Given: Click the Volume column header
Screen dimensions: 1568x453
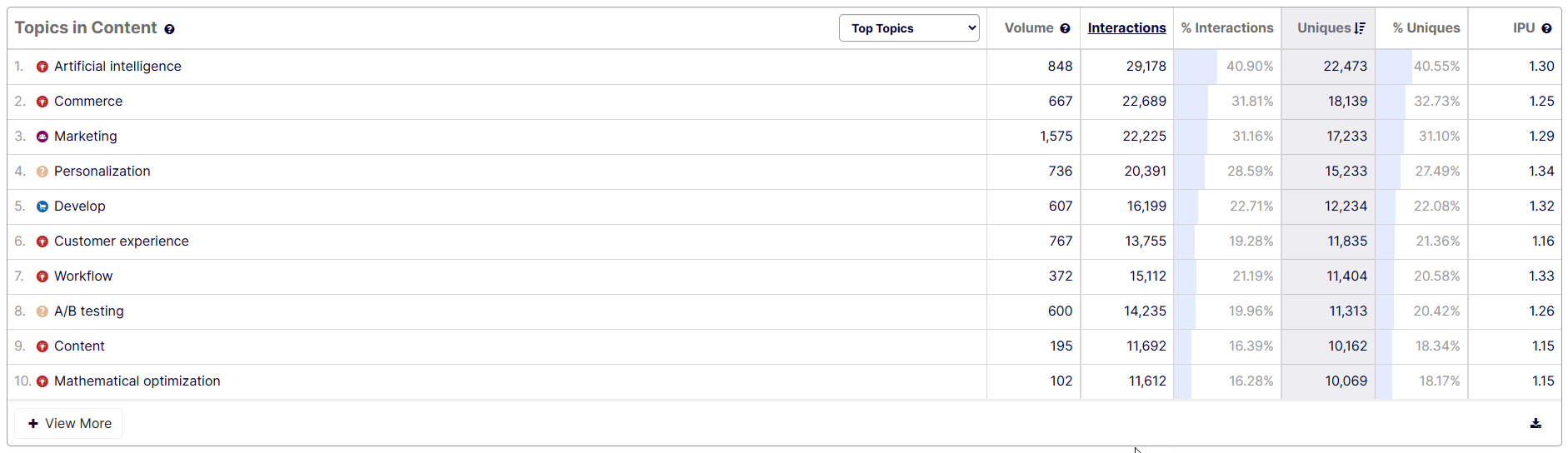Looking at the screenshot, I should coord(1029,27).
